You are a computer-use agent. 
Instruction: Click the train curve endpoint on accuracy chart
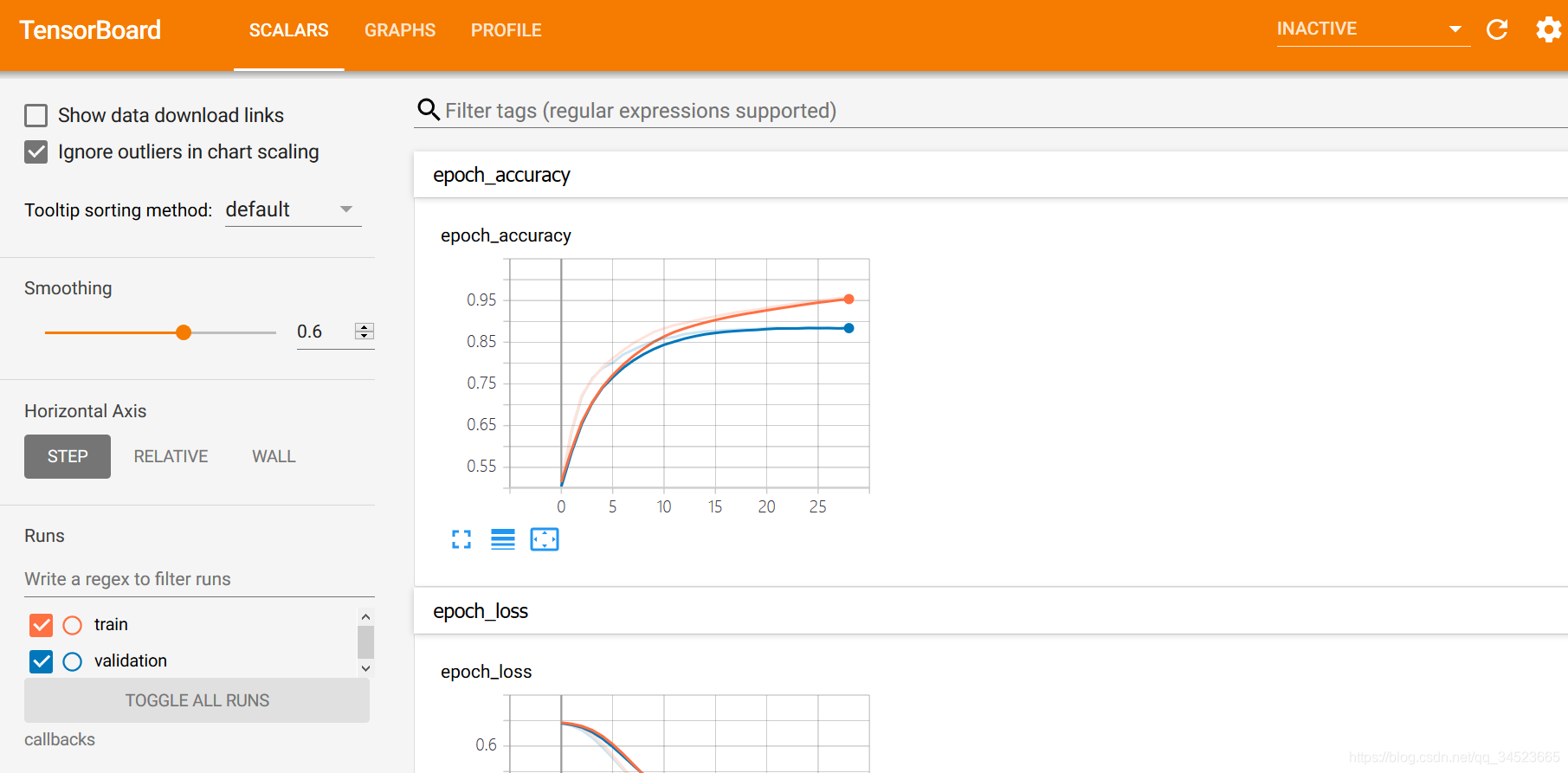click(849, 300)
